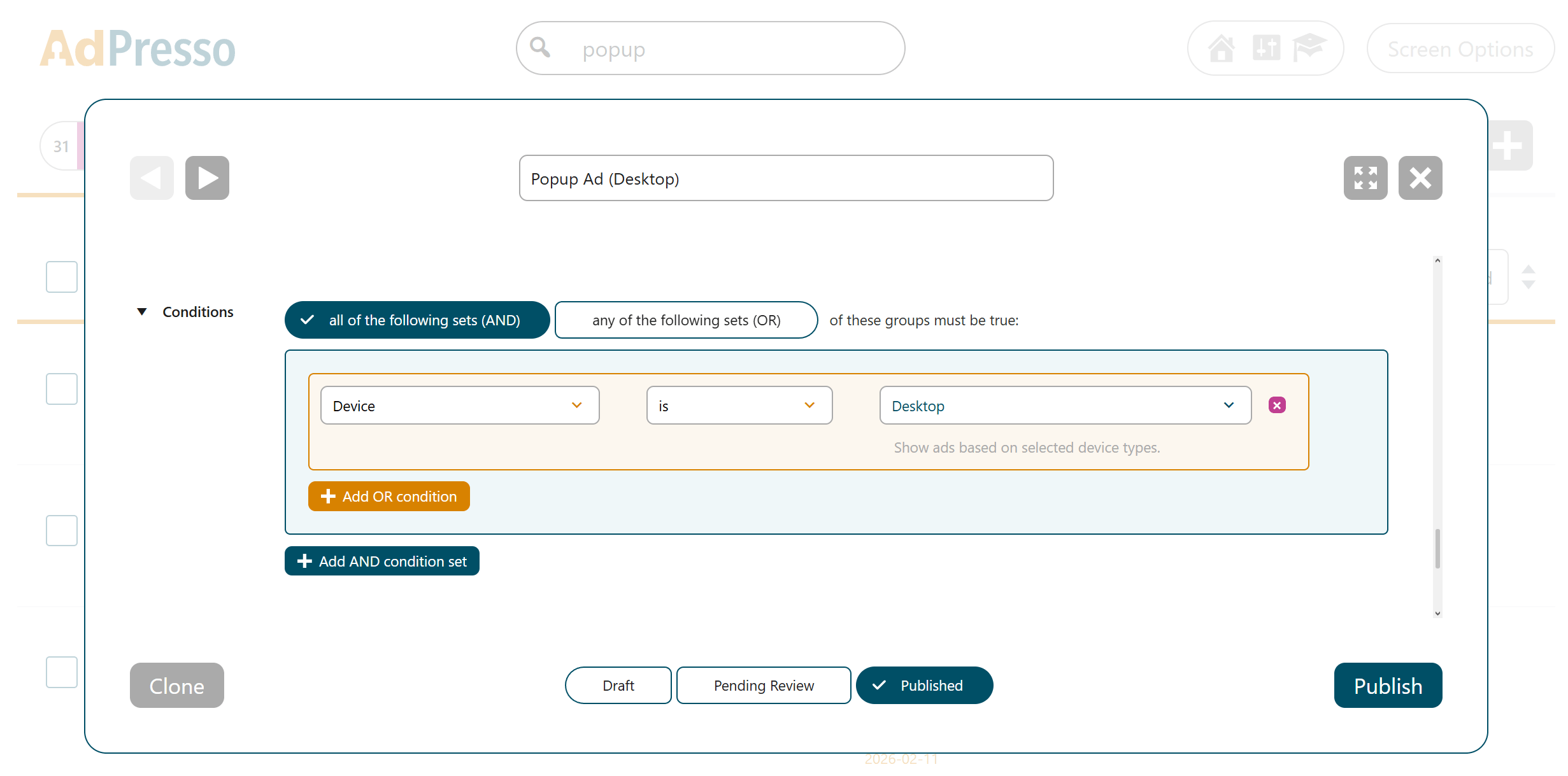Click the search magnifier icon
Image resolution: width=1568 pixels, height=776 pixels.
(x=540, y=48)
